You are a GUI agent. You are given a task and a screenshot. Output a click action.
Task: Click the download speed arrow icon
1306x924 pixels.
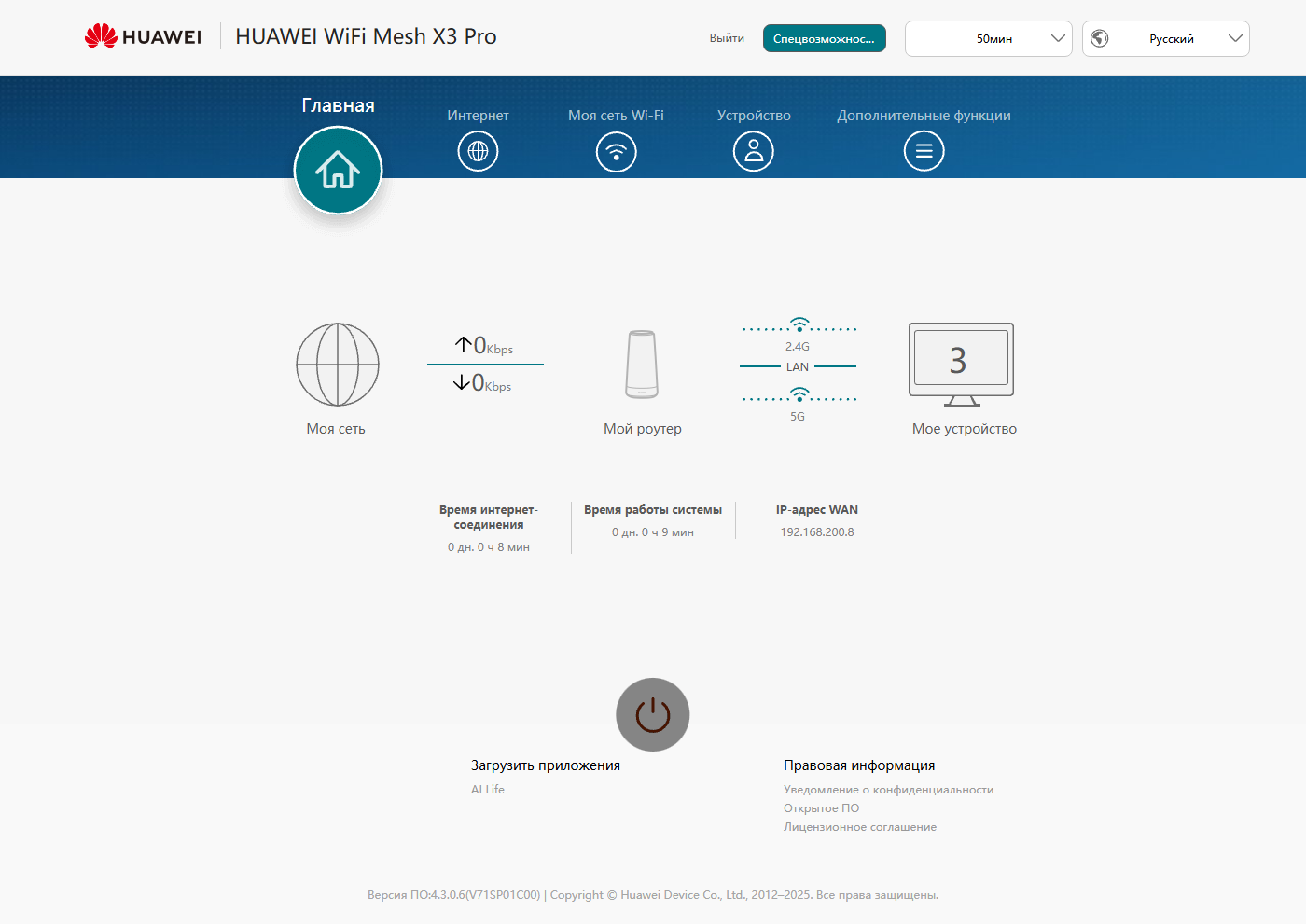click(x=462, y=381)
